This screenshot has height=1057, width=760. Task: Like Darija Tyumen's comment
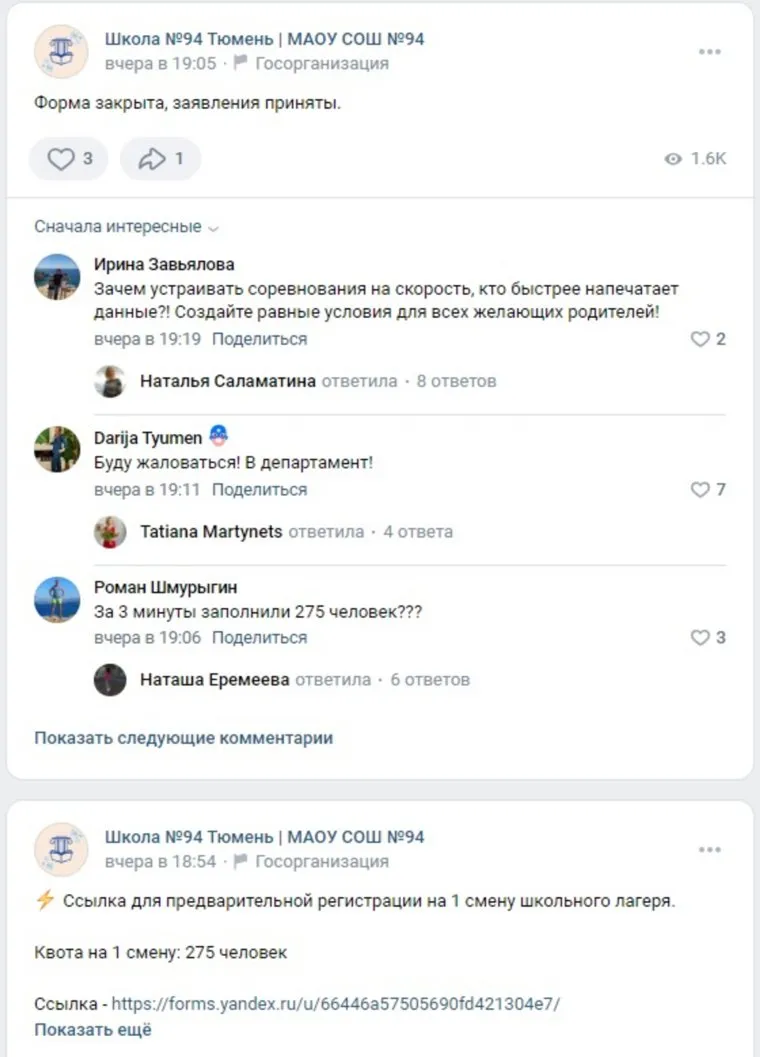(701, 490)
